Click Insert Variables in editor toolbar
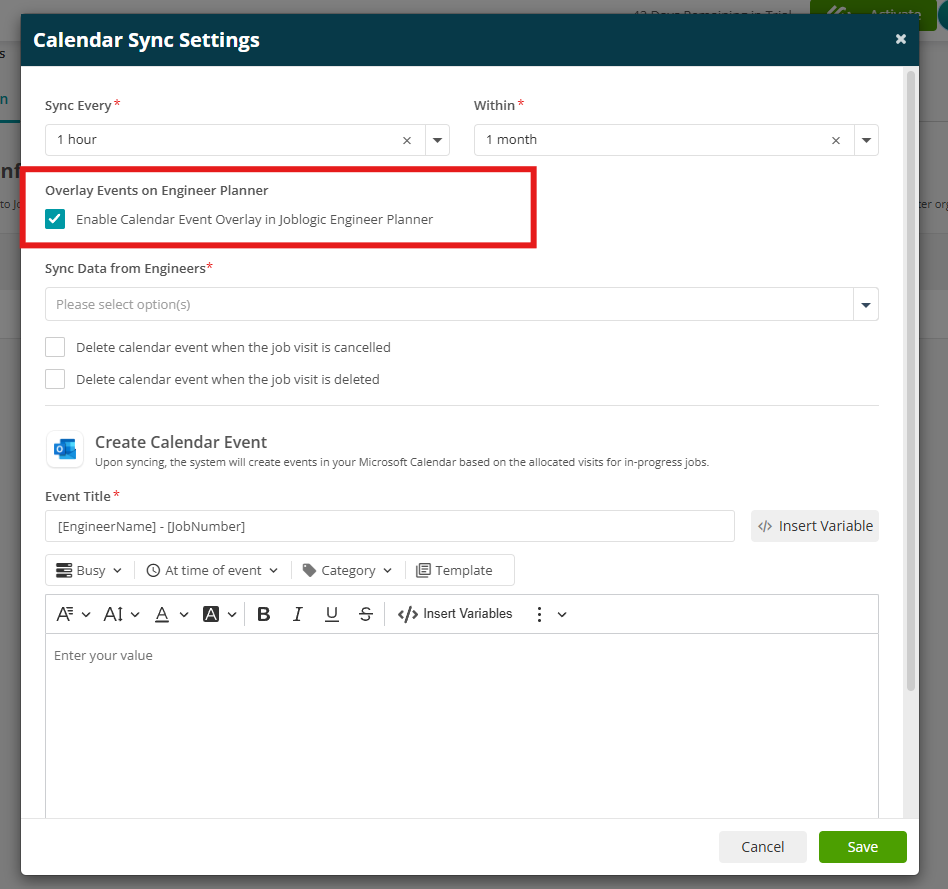 pos(455,614)
